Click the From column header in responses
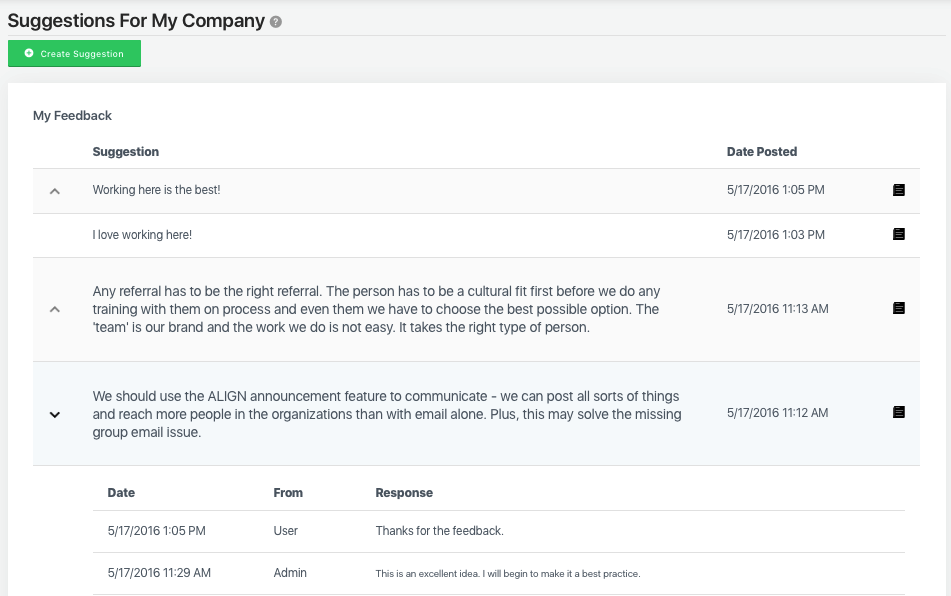 [288, 493]
